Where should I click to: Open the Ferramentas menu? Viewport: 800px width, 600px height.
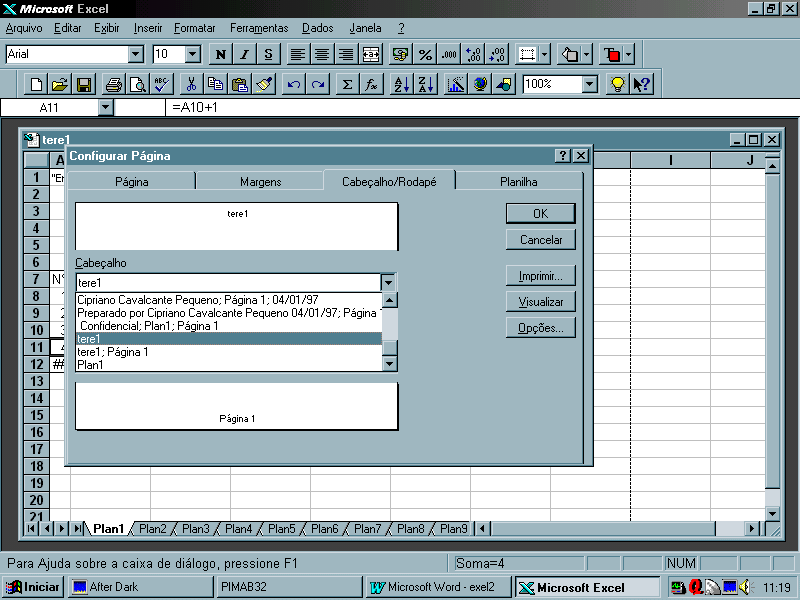point(259,28)
